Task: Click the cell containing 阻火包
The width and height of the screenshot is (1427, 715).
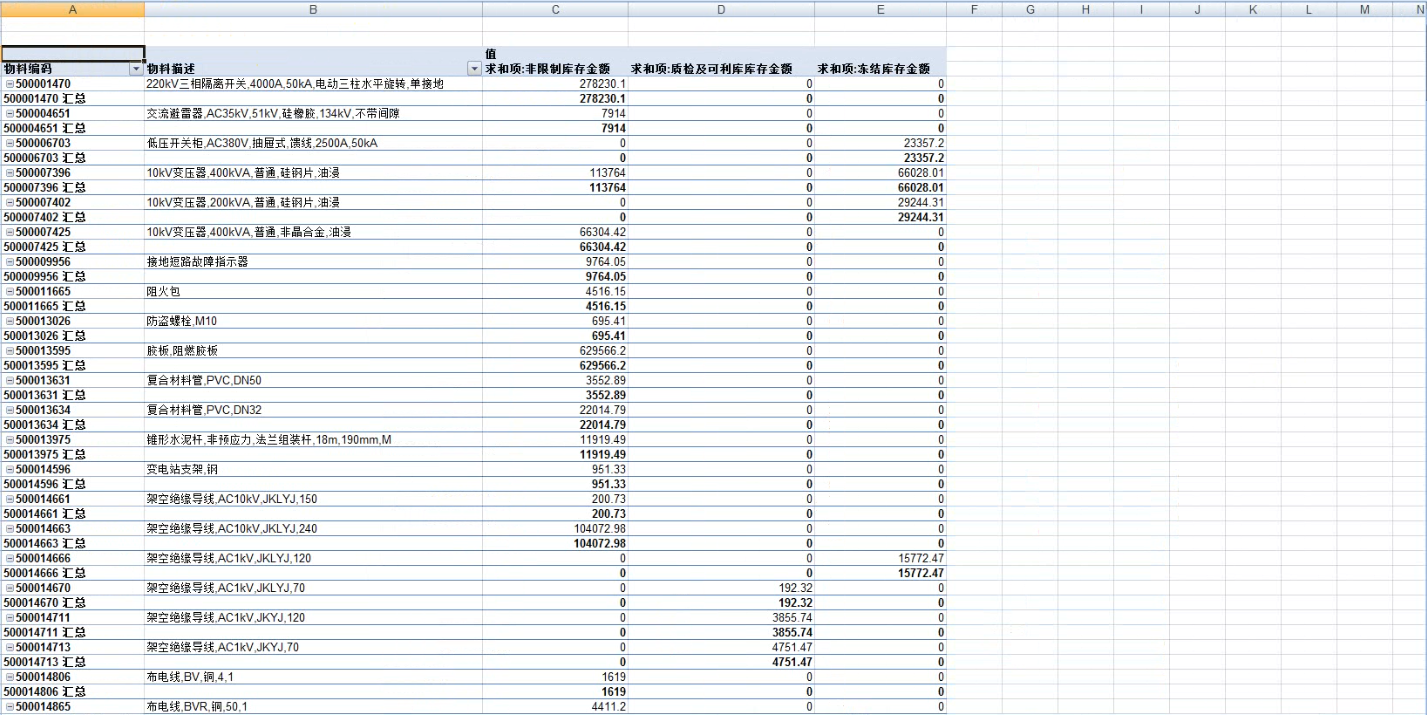Action: tap(312, 291)
